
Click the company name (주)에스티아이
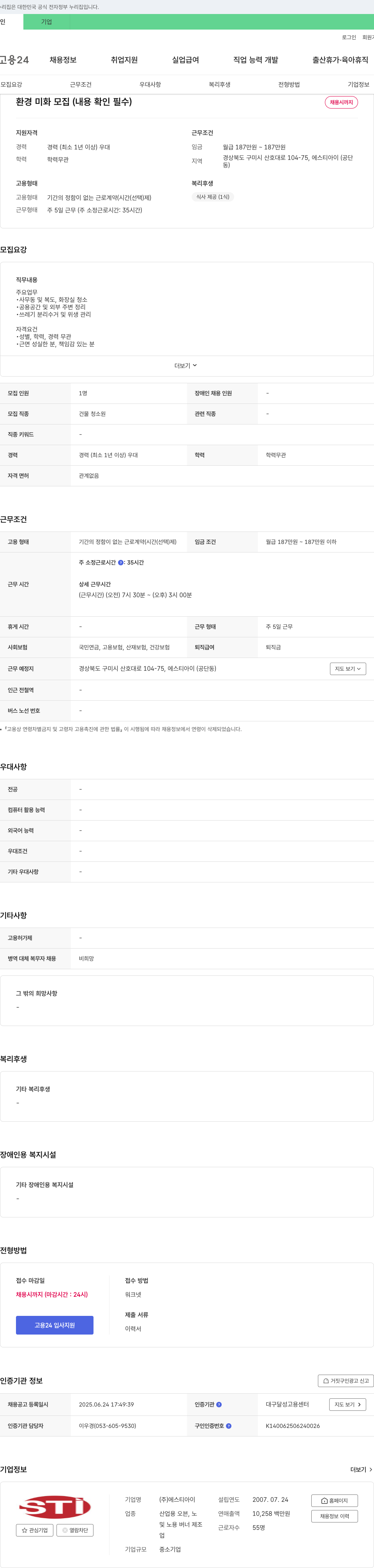(177, 1499)
